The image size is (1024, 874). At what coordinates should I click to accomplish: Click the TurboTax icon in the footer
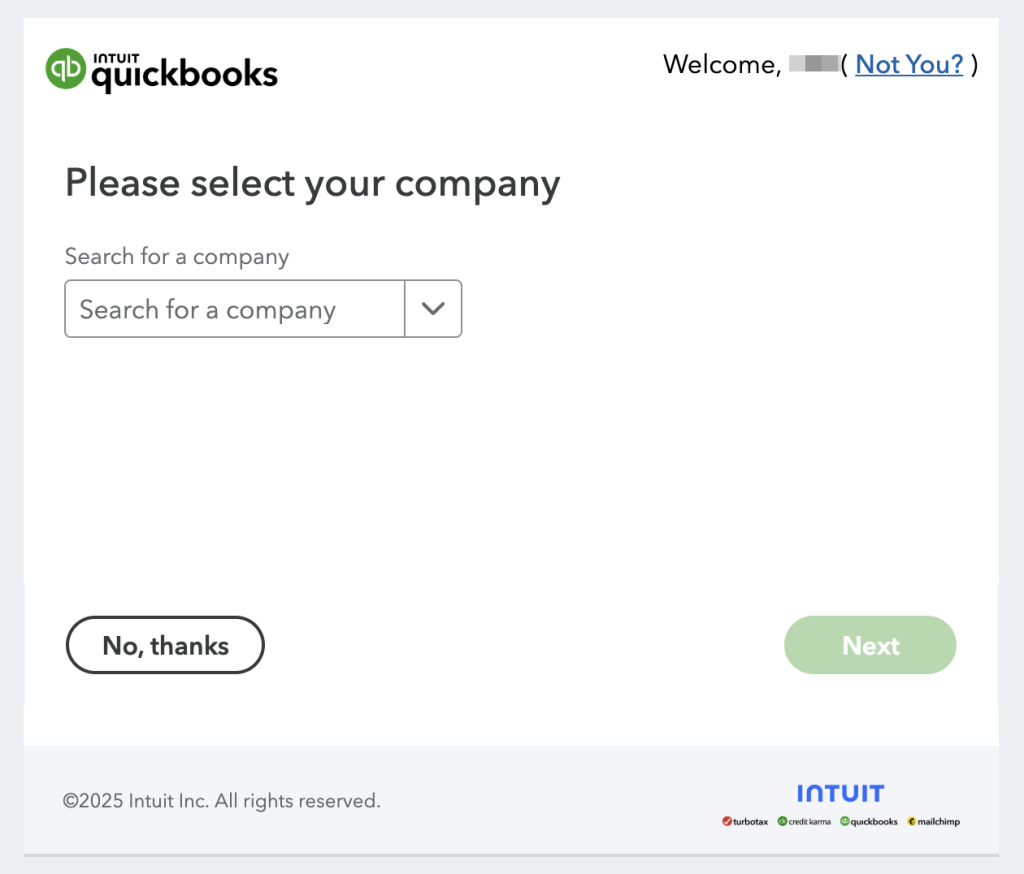(x=725, y=820)
